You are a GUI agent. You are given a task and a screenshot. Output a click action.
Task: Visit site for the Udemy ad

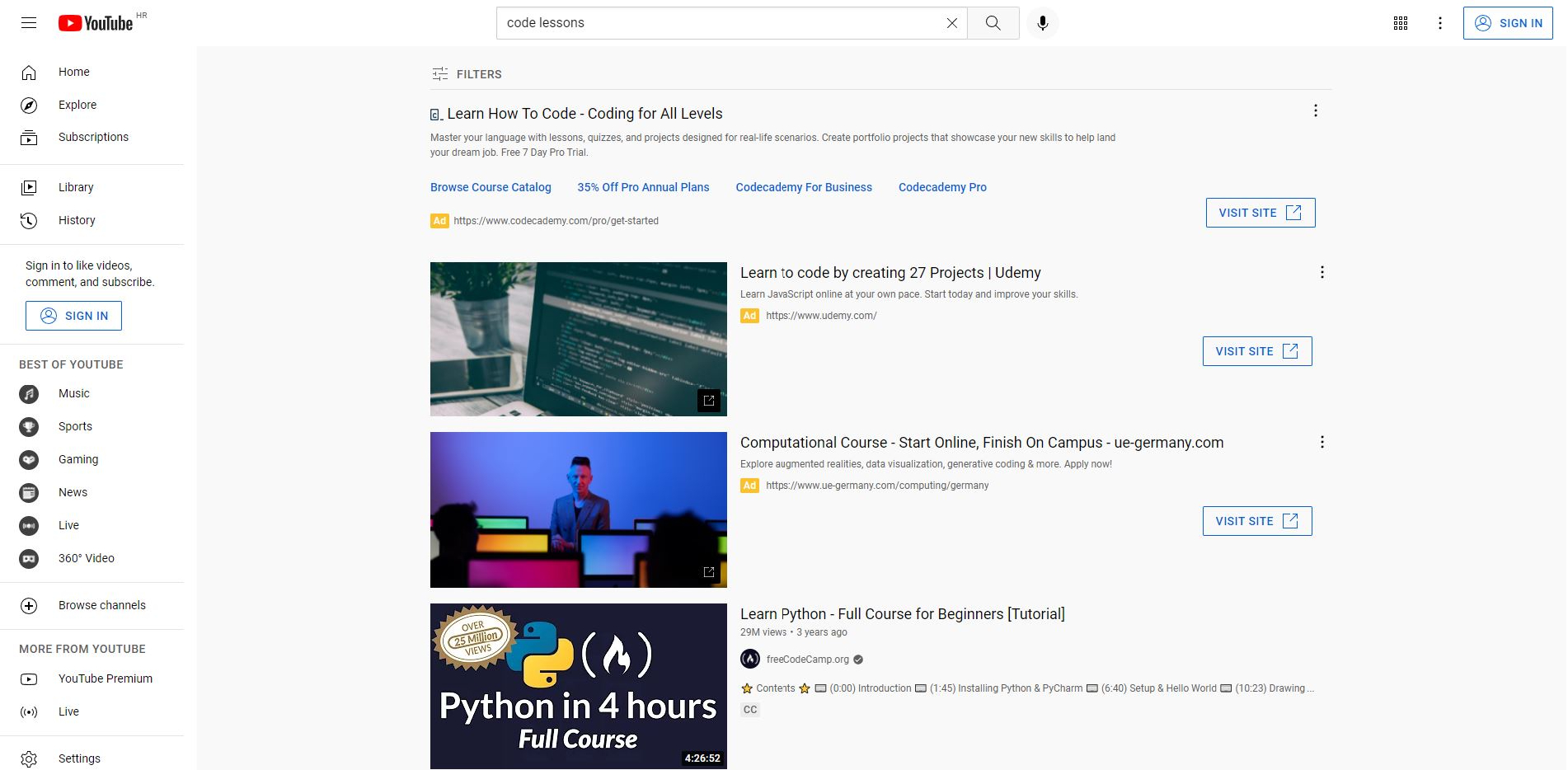tap(1257, 351)
